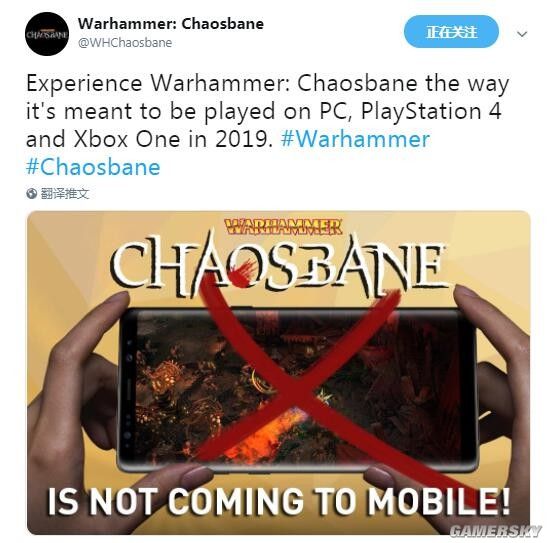Click the "IS NOT COMING TO MOBILE!" caption
This screenshot has width=548, height=543.
pyautogui.click(x=279, y=501)
